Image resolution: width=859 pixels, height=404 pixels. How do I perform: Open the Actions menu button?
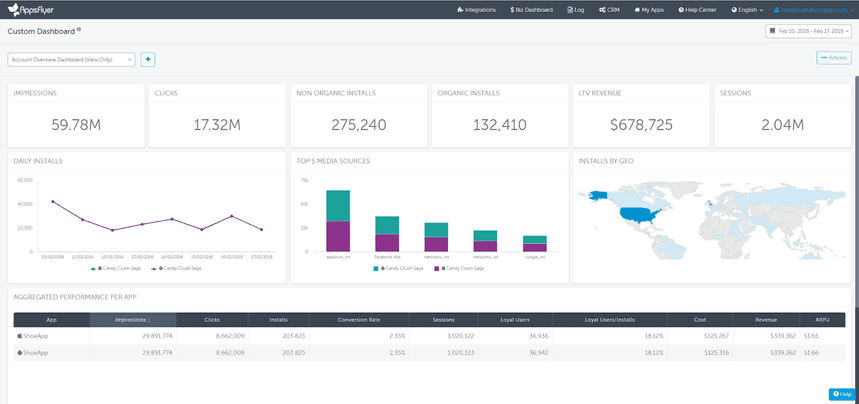pyautogui.click(x=833, y=58)
